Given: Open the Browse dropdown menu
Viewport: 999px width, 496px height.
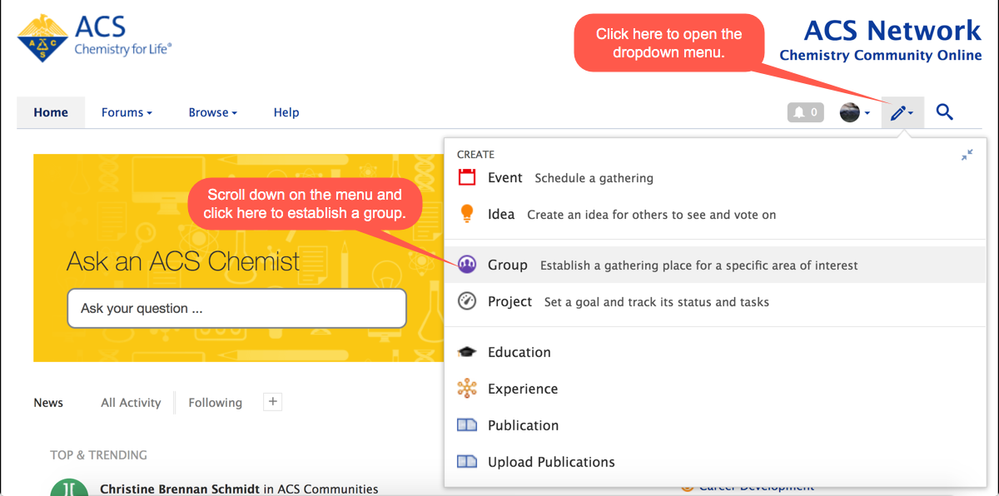Looking at the screenshot, I should tap(212, 113).
